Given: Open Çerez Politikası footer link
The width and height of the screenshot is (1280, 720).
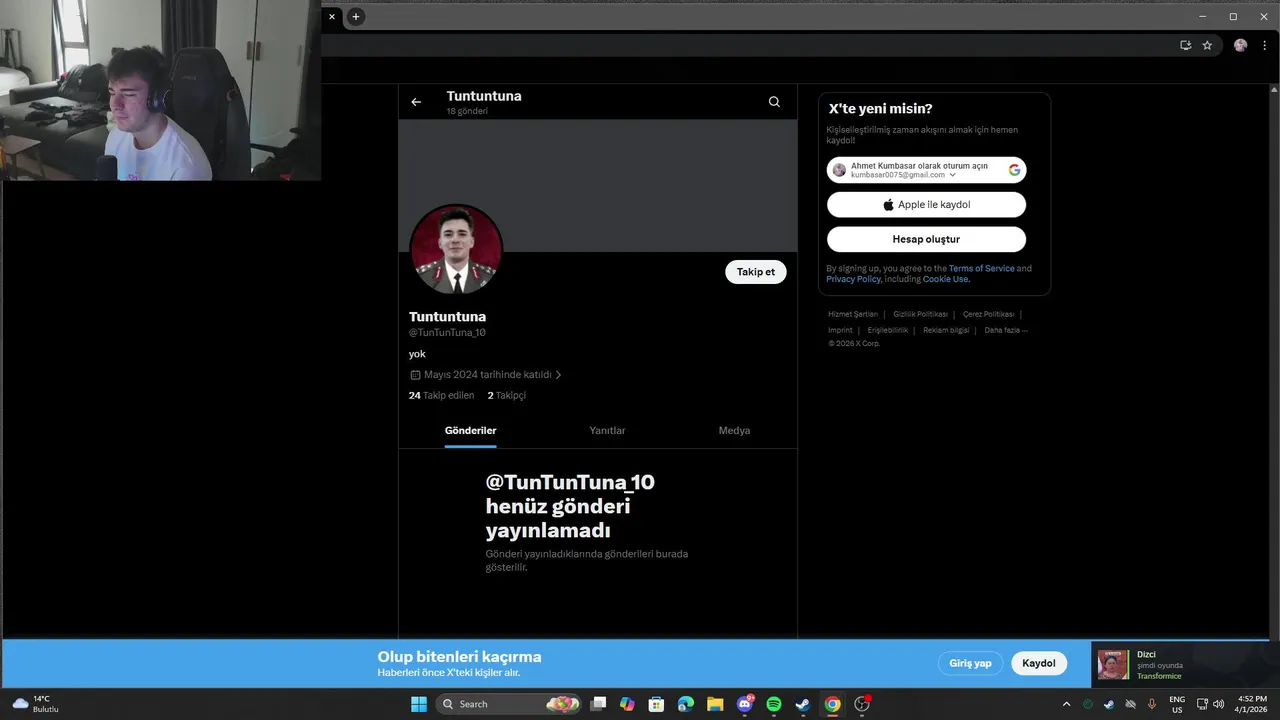Looking at the screenshot, I should (988, 315).
